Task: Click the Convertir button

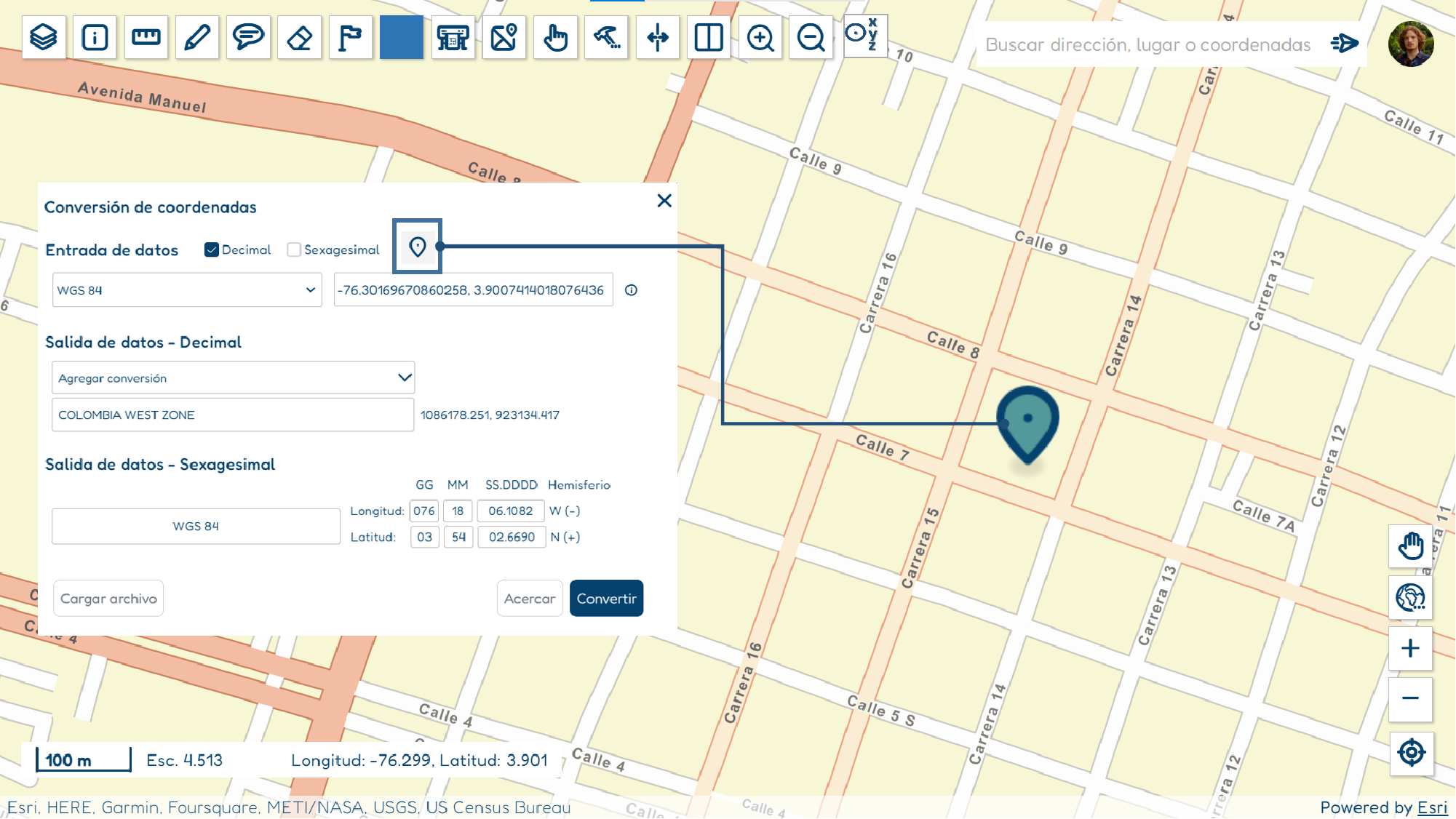Action: tap(607, 598)
